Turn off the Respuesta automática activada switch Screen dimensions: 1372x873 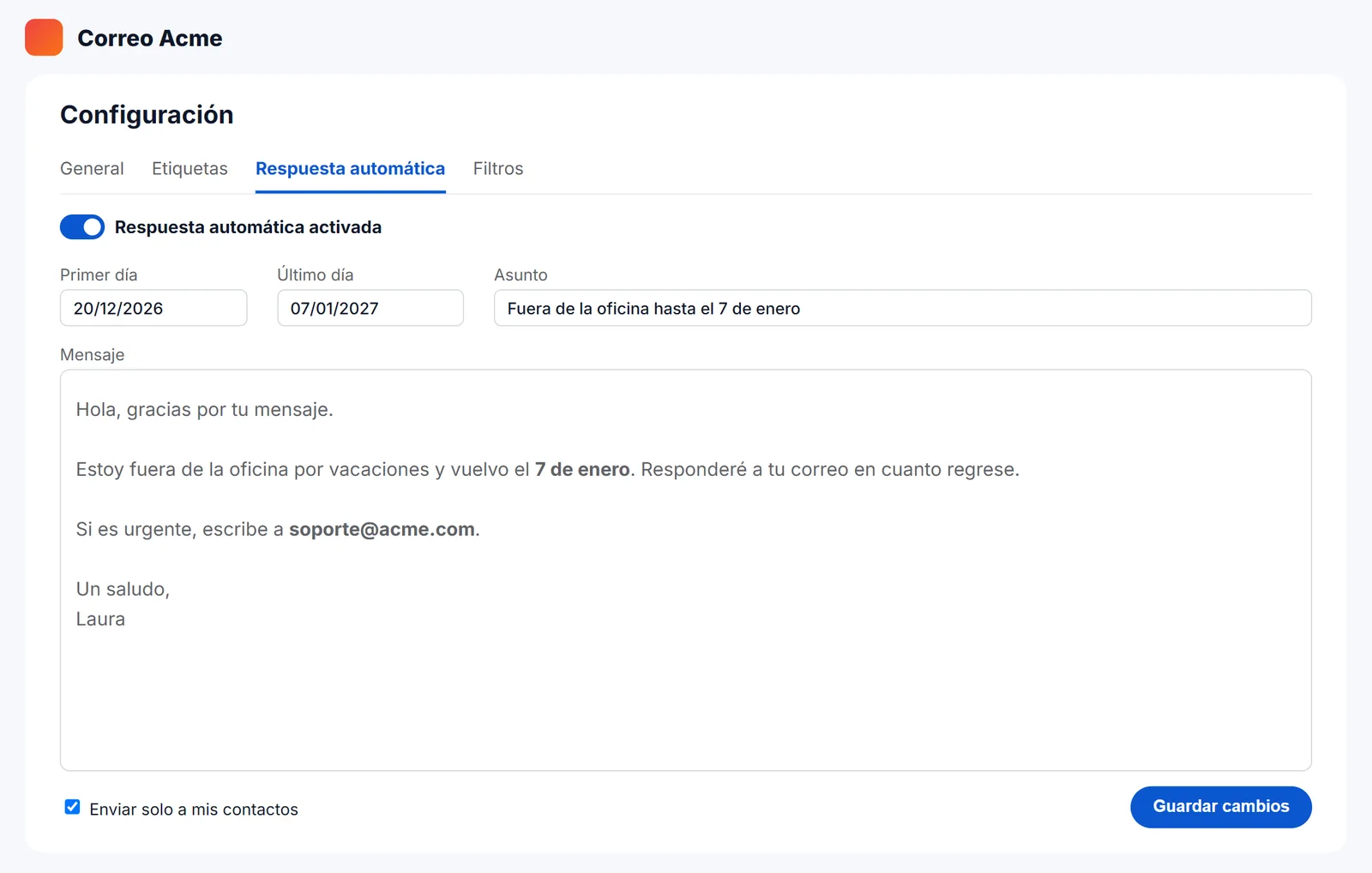82,227
